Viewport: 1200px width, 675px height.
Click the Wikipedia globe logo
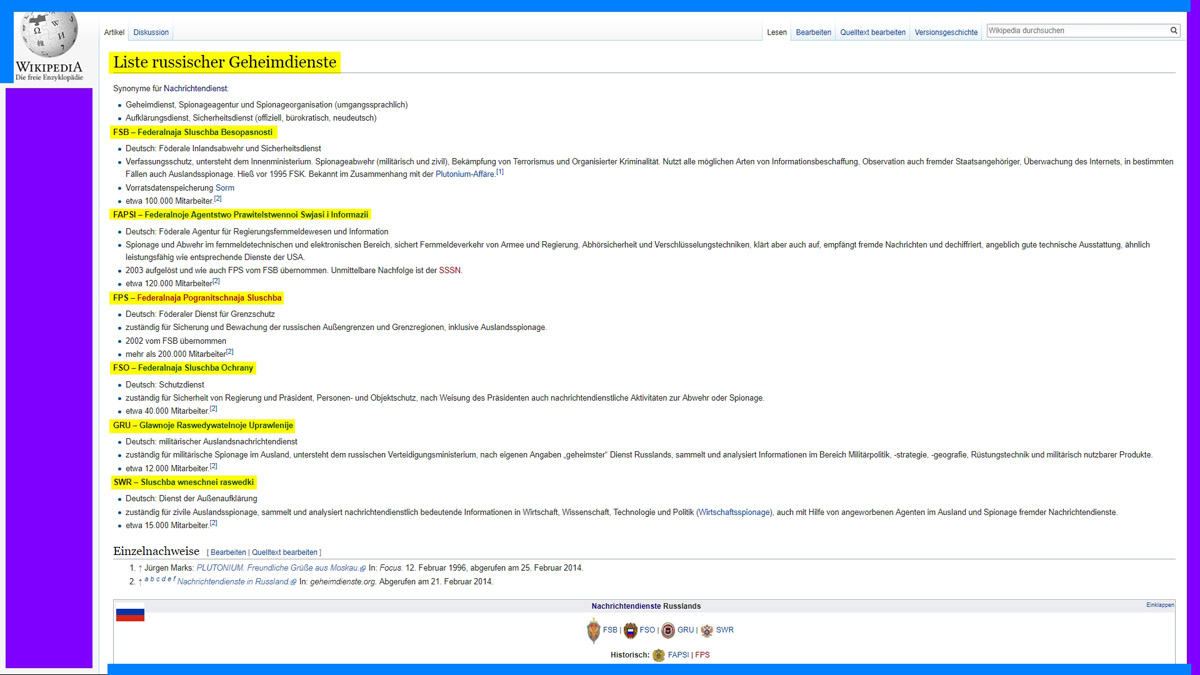pos(49,37)
